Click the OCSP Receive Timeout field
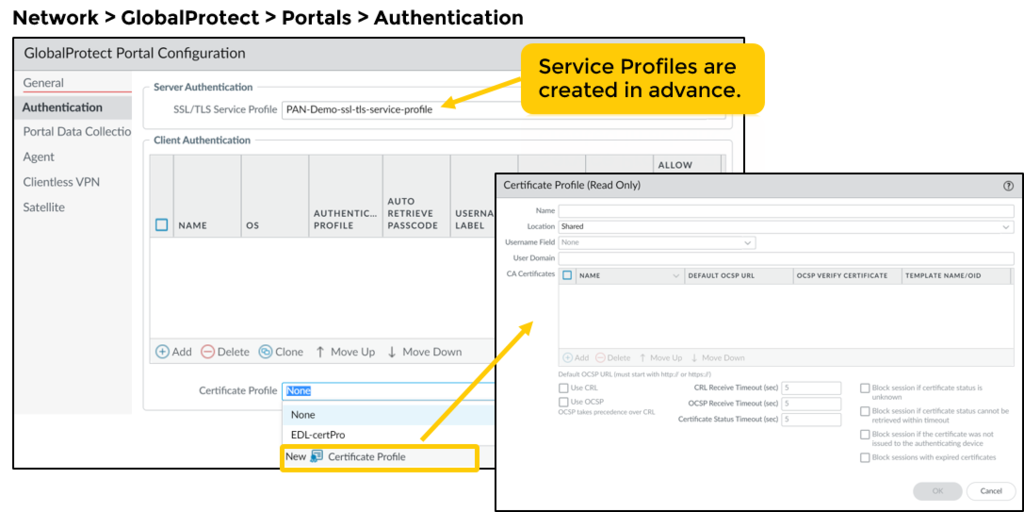Viewport: 1024px width, 512px height. click(810, 404)
